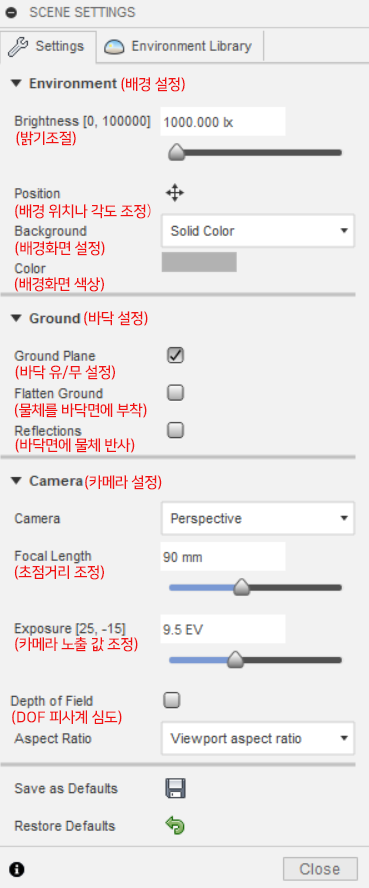The width and height of the screenshot is (369, 888).
Task: Click the wrench icon on the Settings tab
Action: pos(18,46)
